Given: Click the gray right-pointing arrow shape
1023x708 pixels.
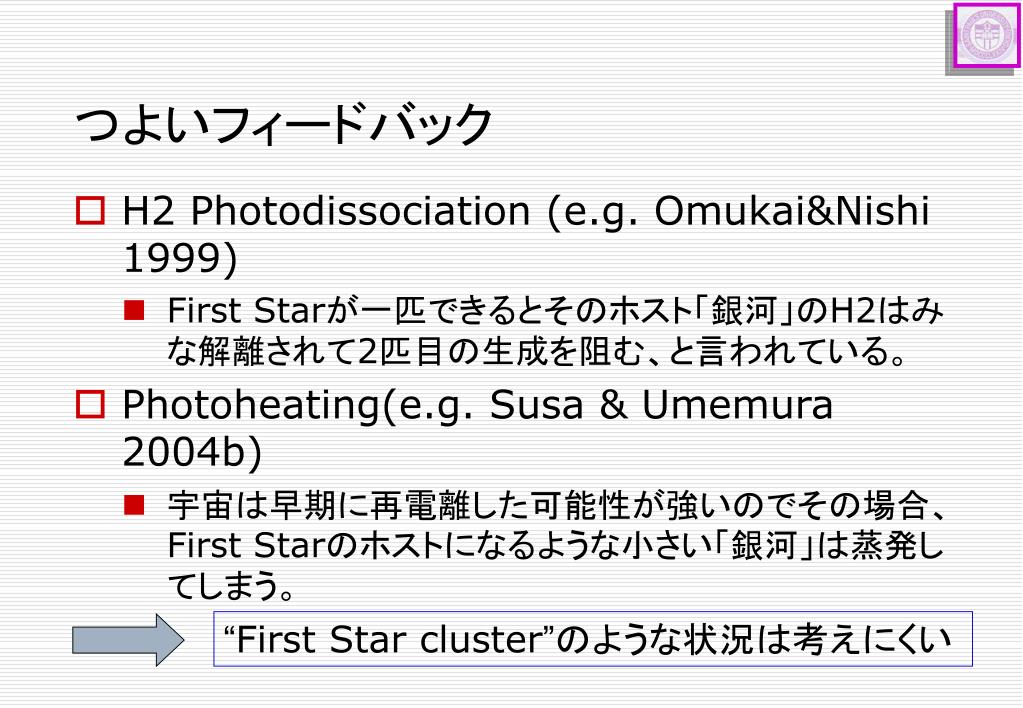Looking at the screenshot, I should pos(128,639).
